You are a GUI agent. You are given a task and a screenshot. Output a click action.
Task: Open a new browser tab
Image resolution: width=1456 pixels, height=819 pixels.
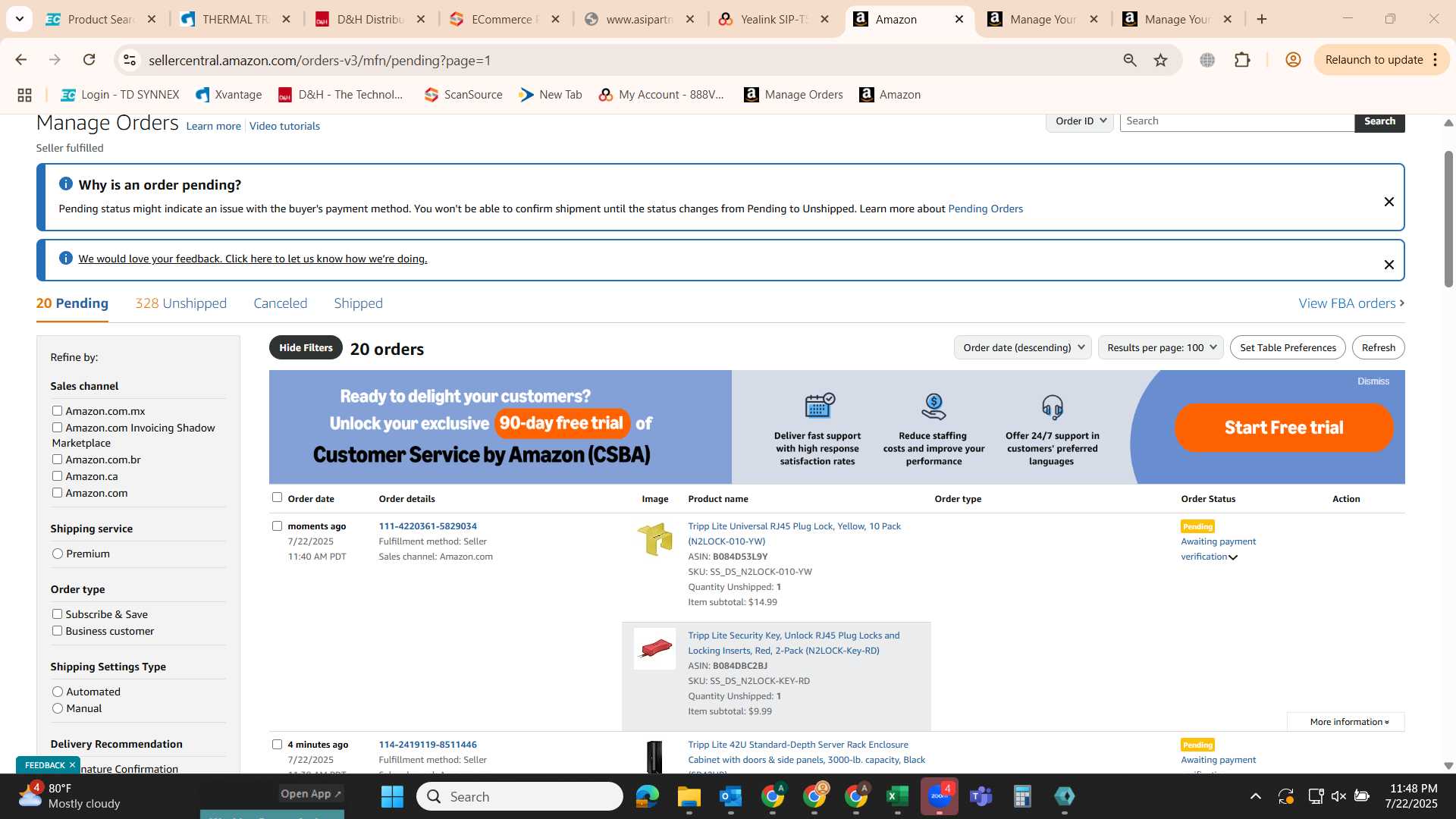1262,19
